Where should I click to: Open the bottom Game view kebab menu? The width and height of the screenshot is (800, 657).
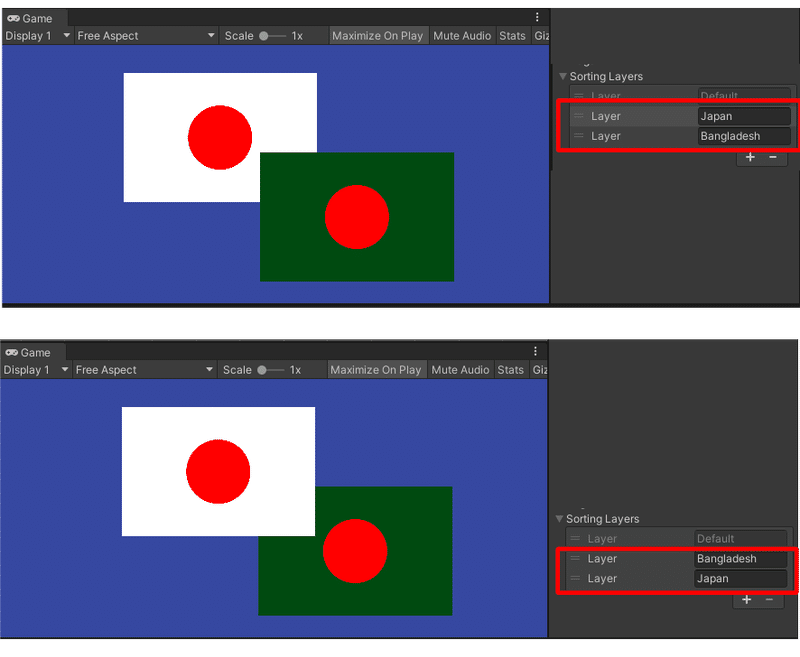(x=535, y=351)
